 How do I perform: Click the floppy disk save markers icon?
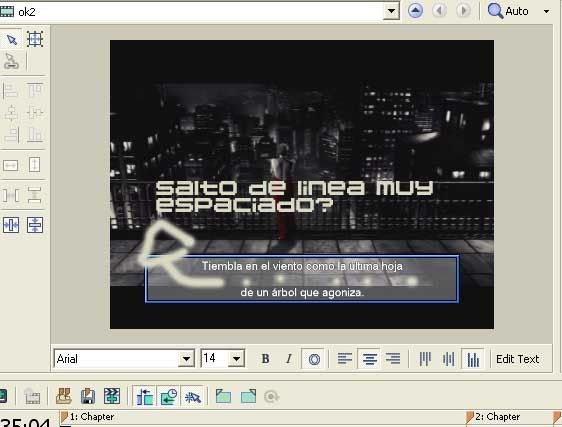click(88, 397)
